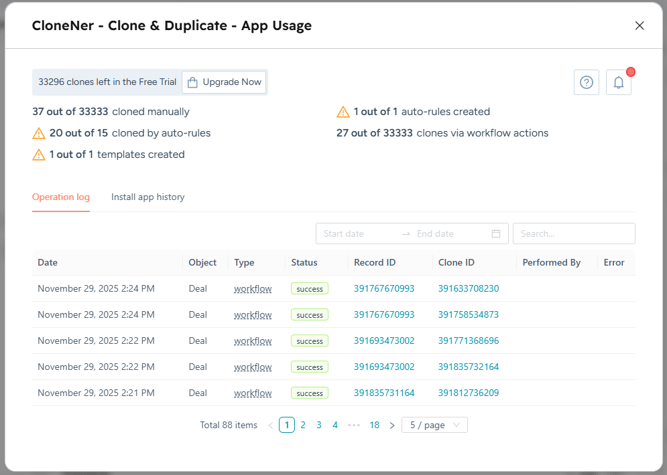Open Clone ID 391812736209
Viewport: 667px width, 475px height.
point(468,393)
